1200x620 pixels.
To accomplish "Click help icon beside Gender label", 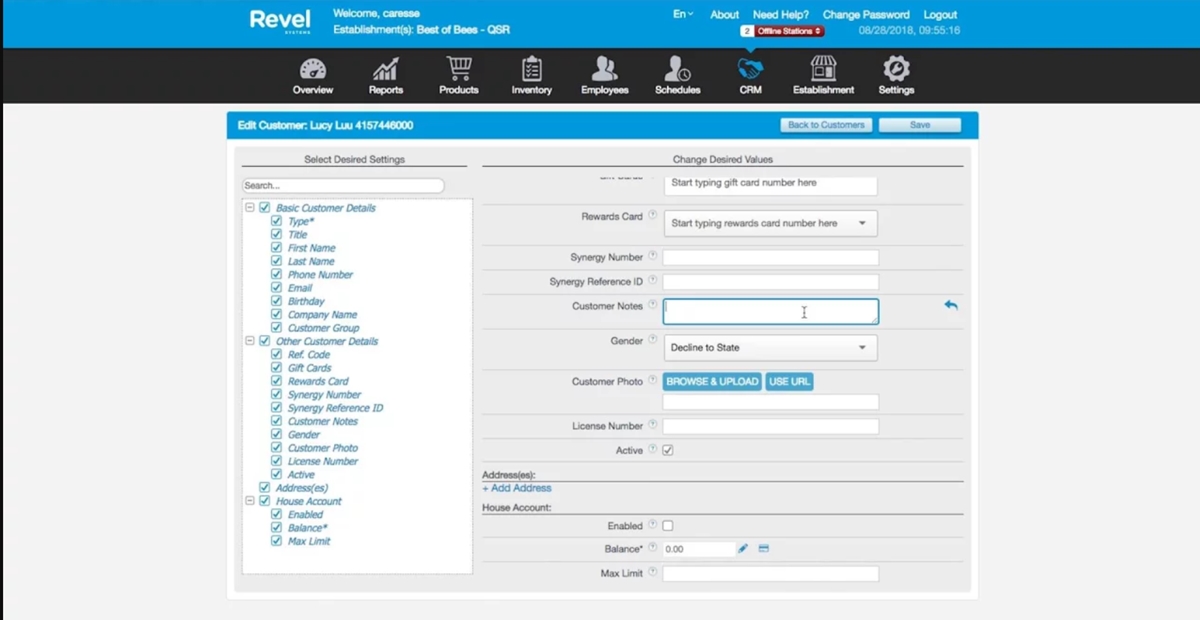I will click(653, 340).
